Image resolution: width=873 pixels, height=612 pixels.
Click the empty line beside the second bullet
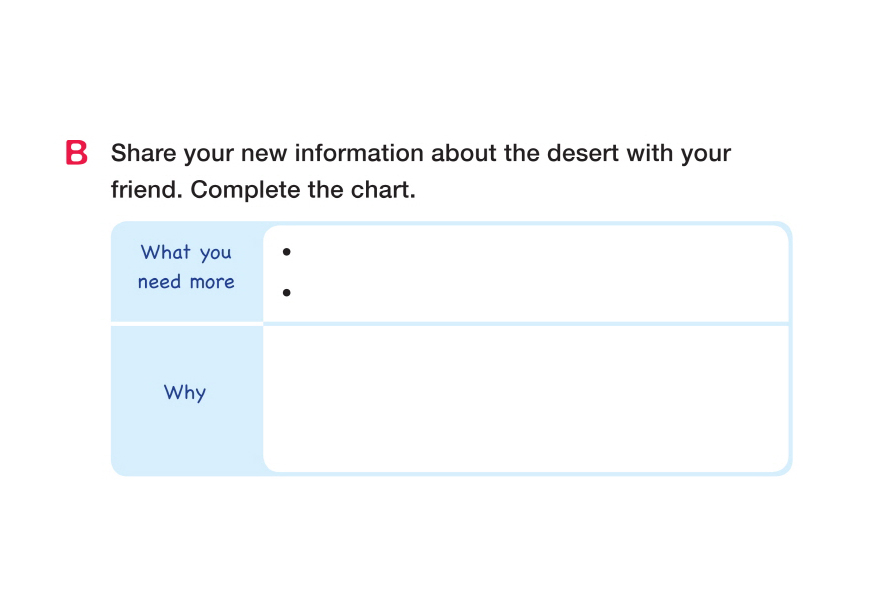click(x=530, y=293)
